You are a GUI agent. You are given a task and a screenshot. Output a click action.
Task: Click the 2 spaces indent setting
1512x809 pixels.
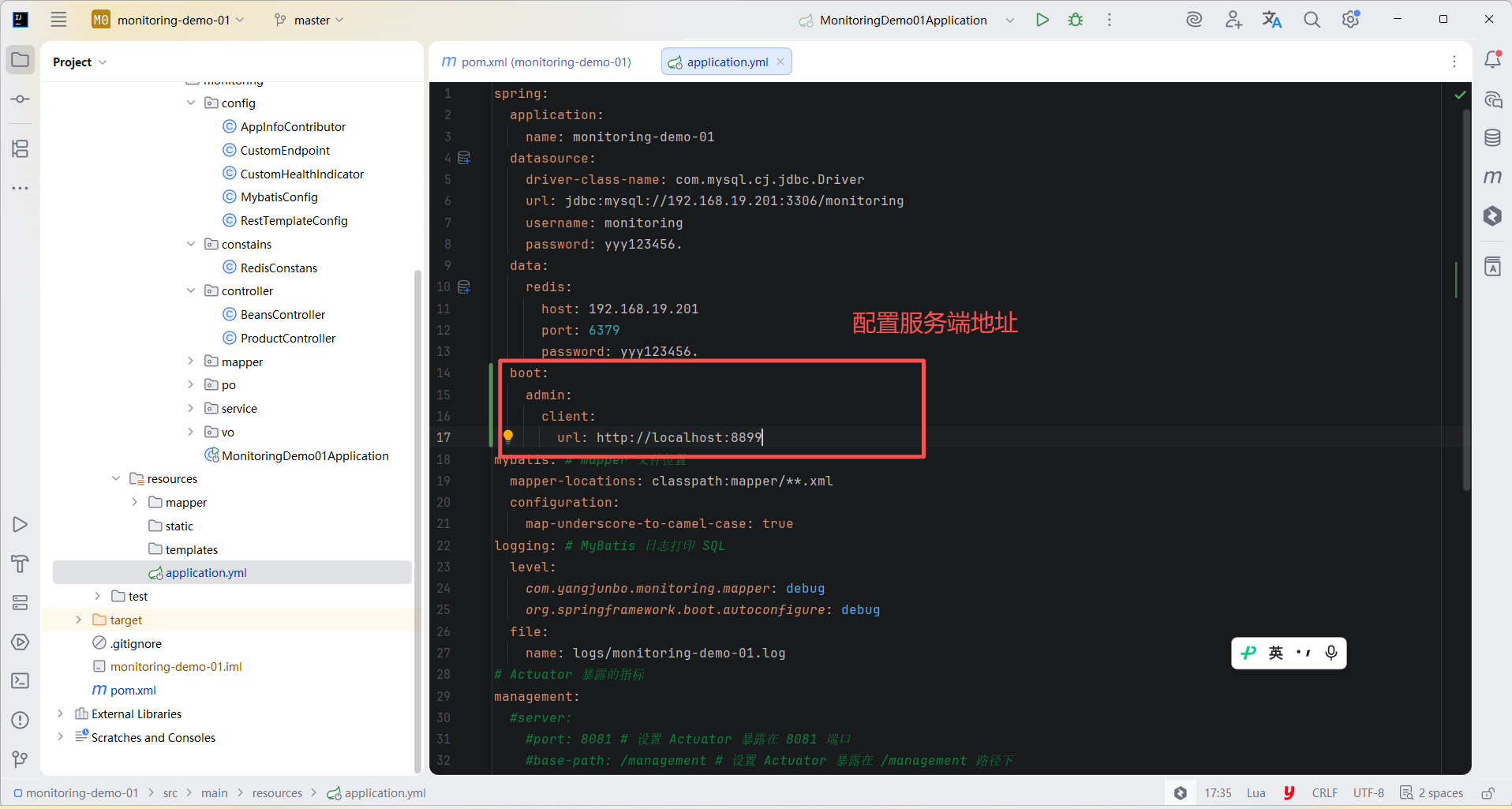point(1432,793)
